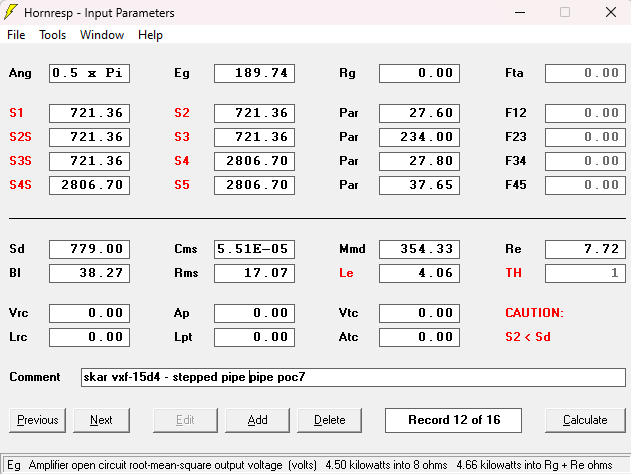Click the Re field showing 7.72
The width and height of the screenshot is (631, 474).
(586, 249)
